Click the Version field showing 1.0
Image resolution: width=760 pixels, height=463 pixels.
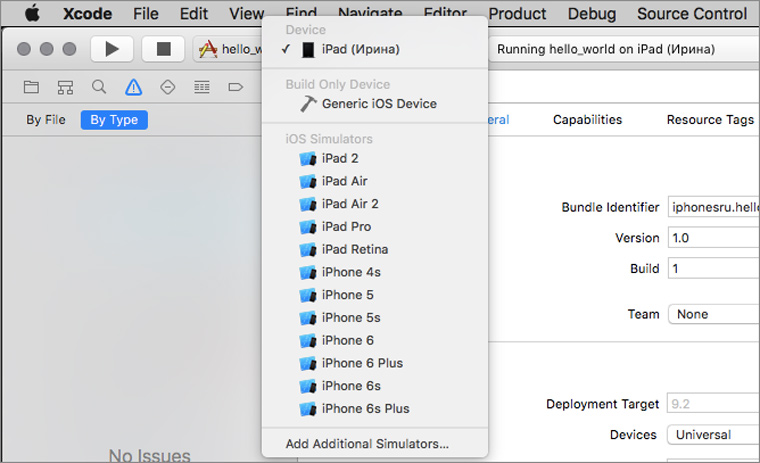coord(713,238)
